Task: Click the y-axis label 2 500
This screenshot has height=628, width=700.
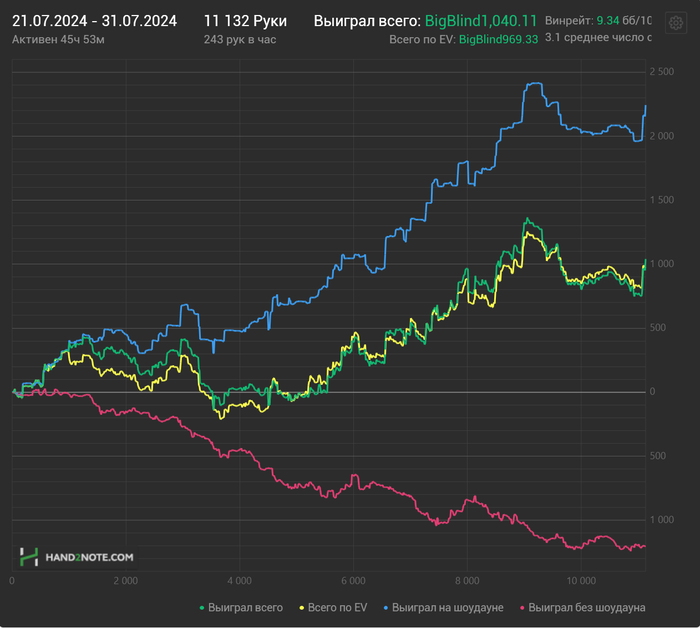Action: coord(662,72)
